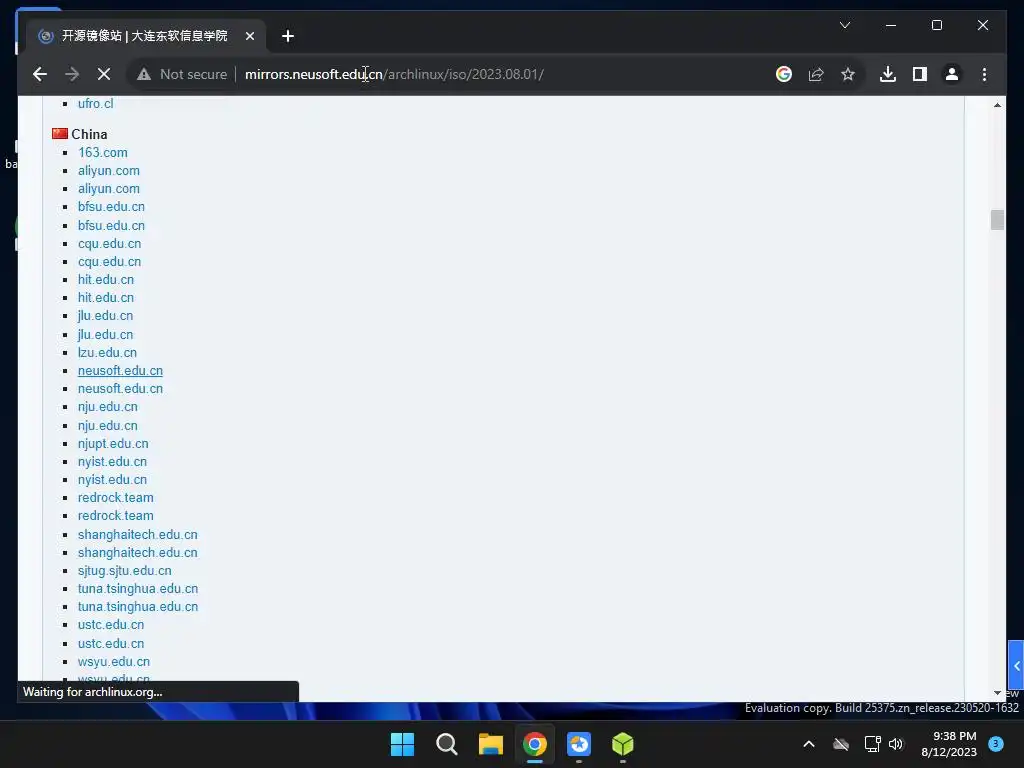Open 163.com mirror link
The width and height of the screenshot is (1024, 768).
103,152
